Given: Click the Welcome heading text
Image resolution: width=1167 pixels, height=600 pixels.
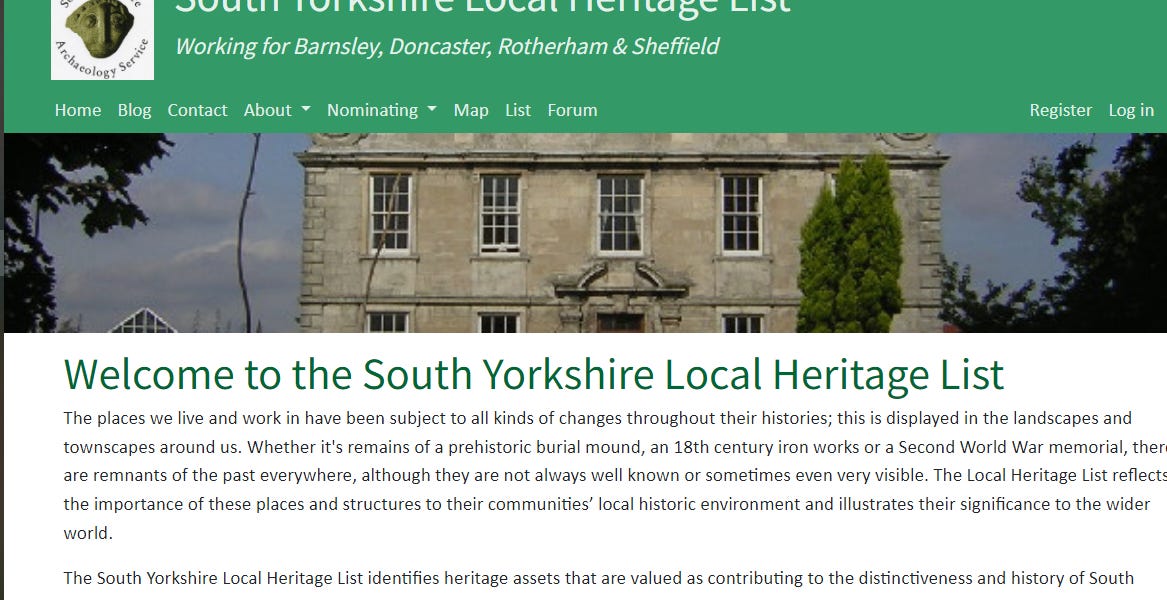Looking at the screenshot, I should 534,376.
